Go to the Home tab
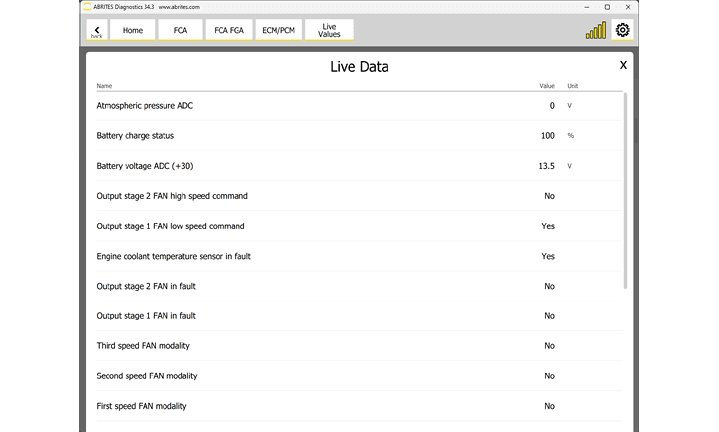 (x=132, y=31)
